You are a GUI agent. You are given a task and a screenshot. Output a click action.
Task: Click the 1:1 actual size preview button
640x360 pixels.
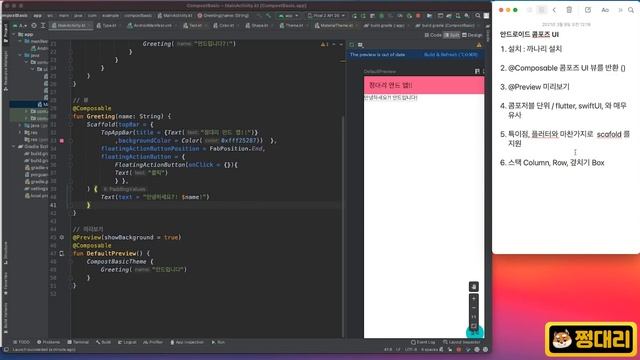pos(473,317)
